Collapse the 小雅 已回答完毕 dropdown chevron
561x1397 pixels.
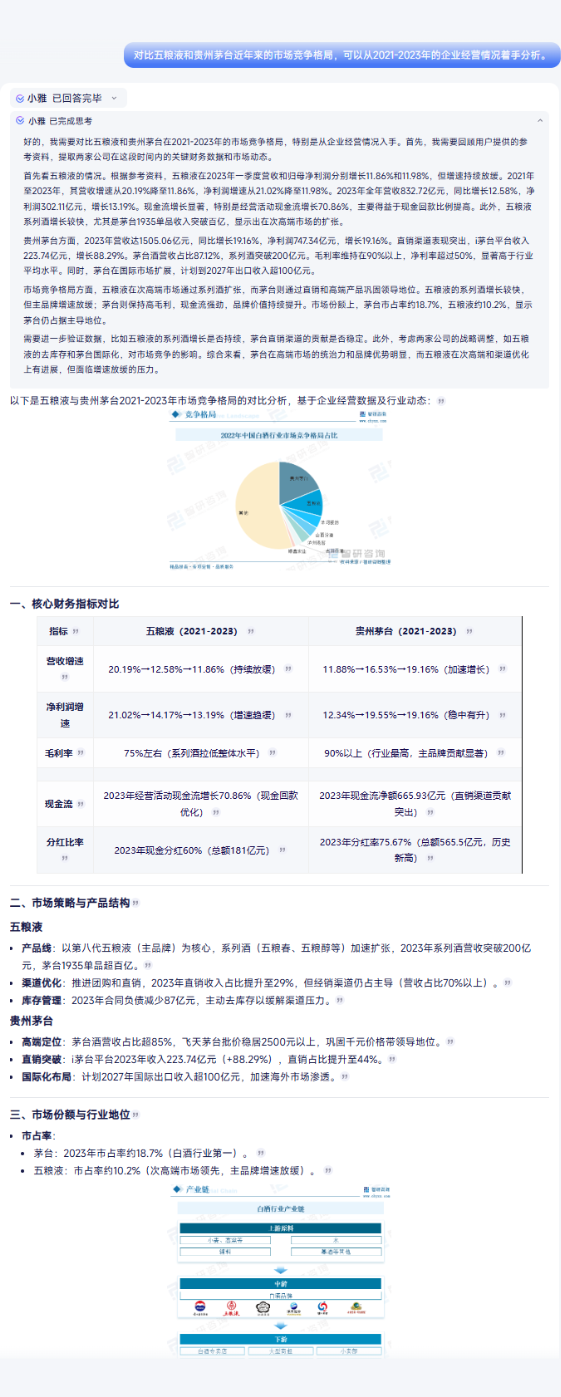pos(113,98)
